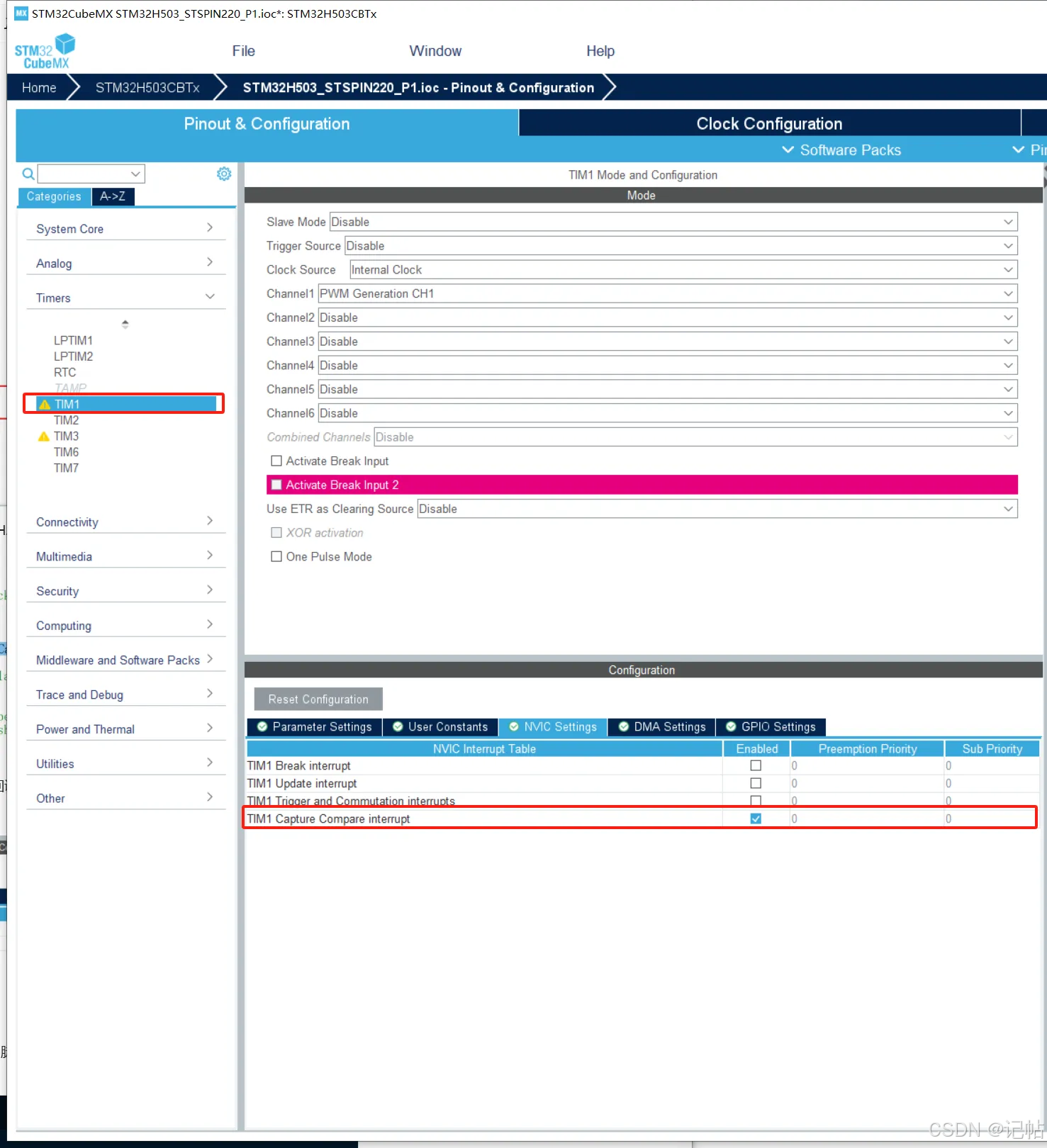Image resolution: width=1047 pixels, height=1148 pixels.
Task: Click the search magnifier icon in sidebar
Action: point(28,174)
